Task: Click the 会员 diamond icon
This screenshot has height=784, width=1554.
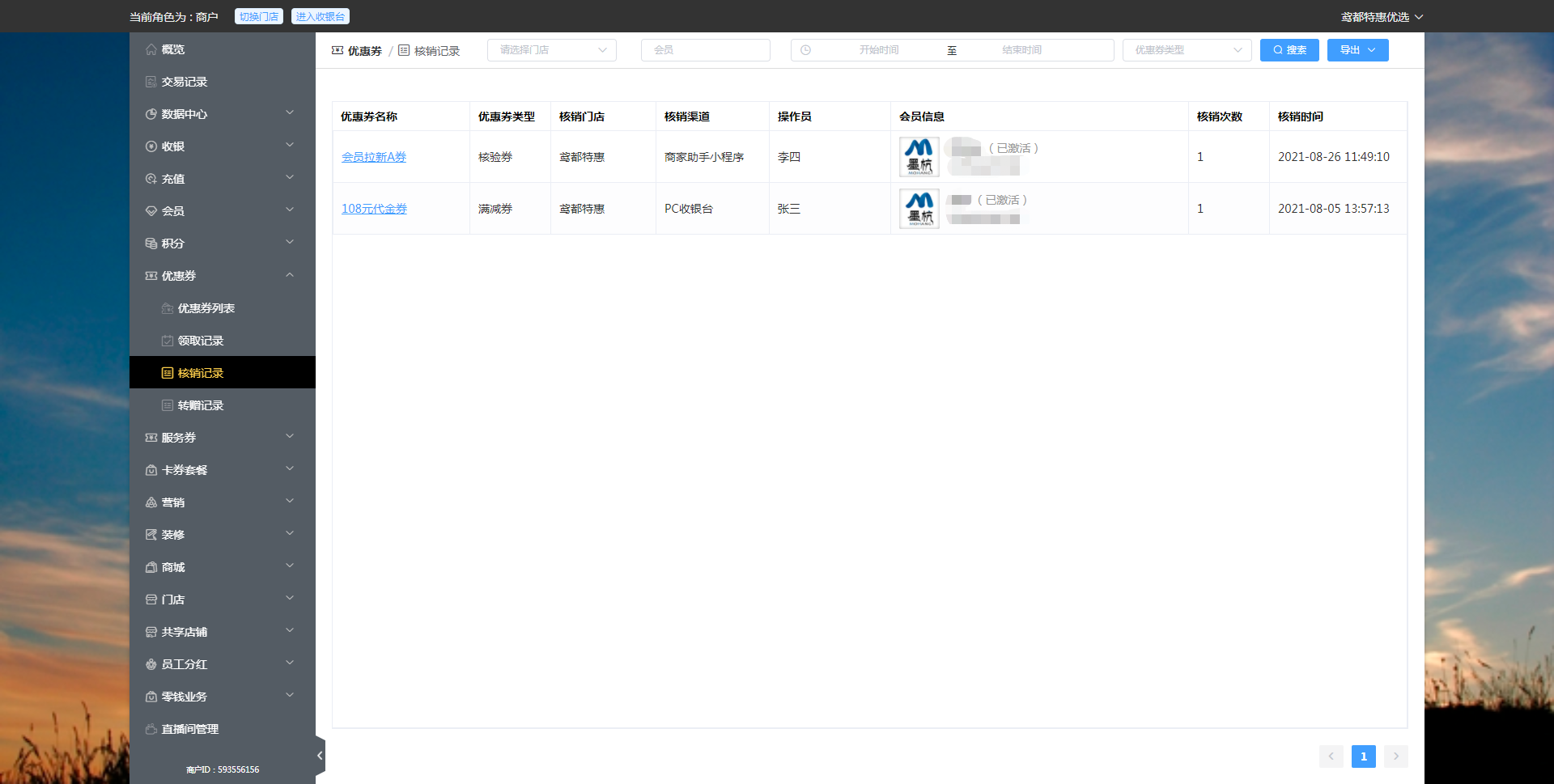Action: [x=151, y=211]
